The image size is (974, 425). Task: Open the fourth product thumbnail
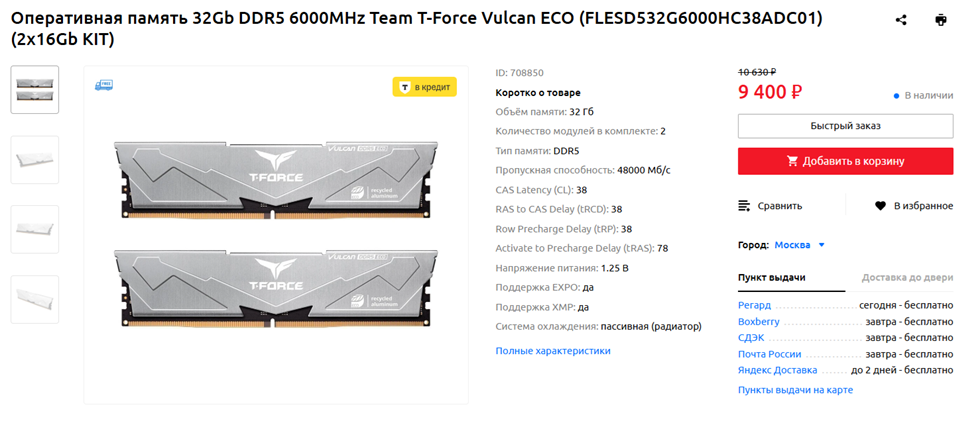coord(35,298)
